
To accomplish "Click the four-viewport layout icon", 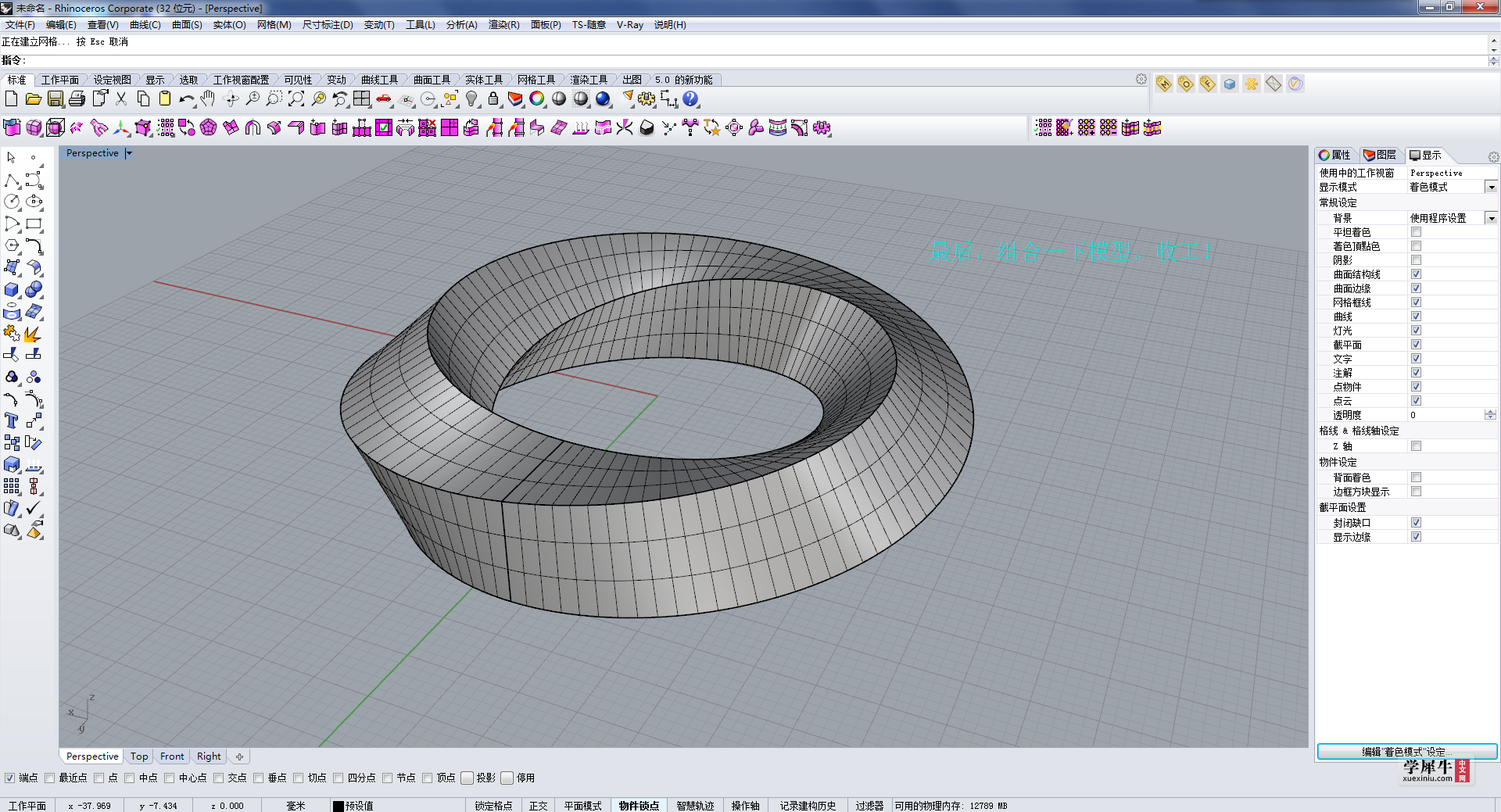I will click(362, 99).
